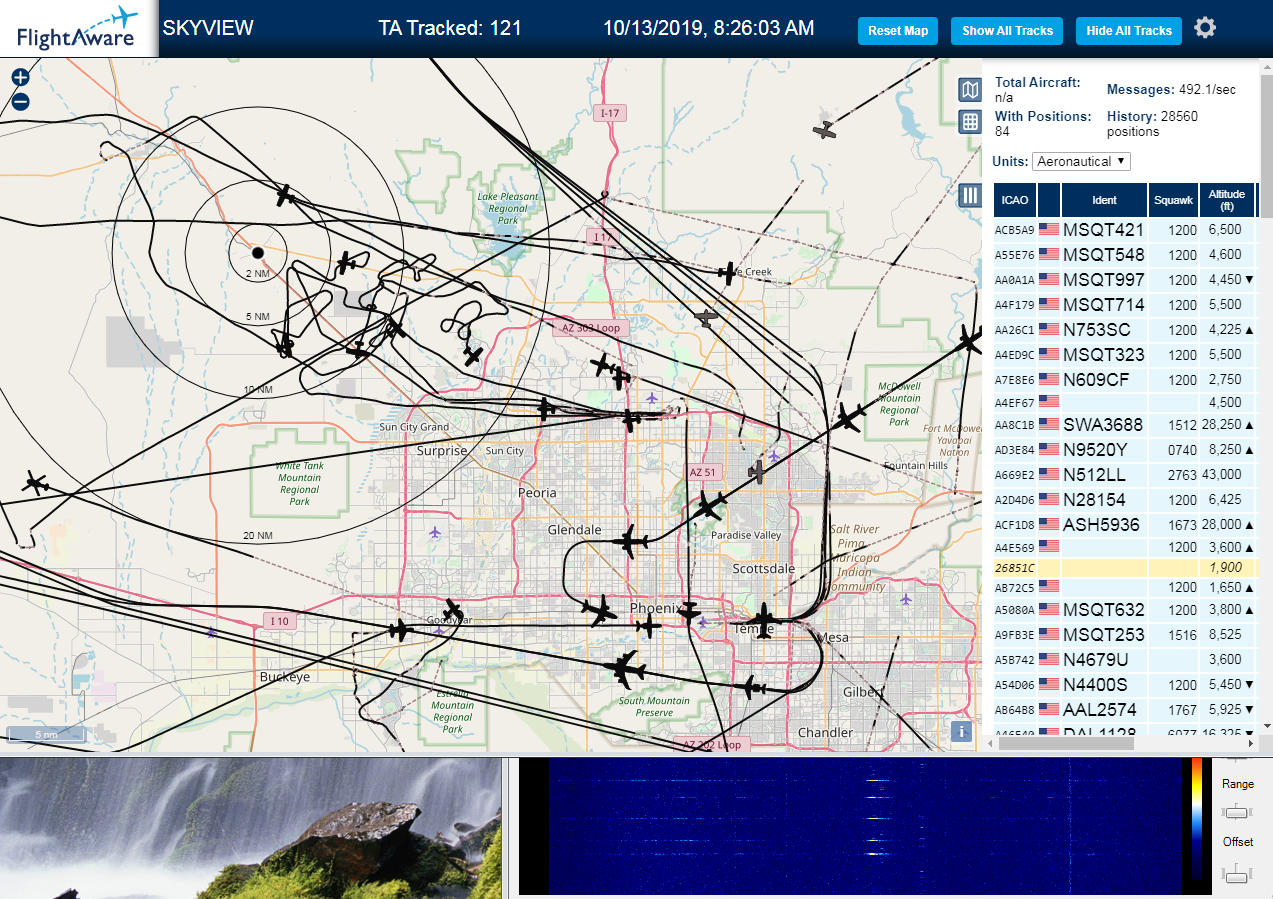The height and width of the screenshot is (899, 1273).
Task: Select the AAL2574 row
Action: coord(1124,709)
